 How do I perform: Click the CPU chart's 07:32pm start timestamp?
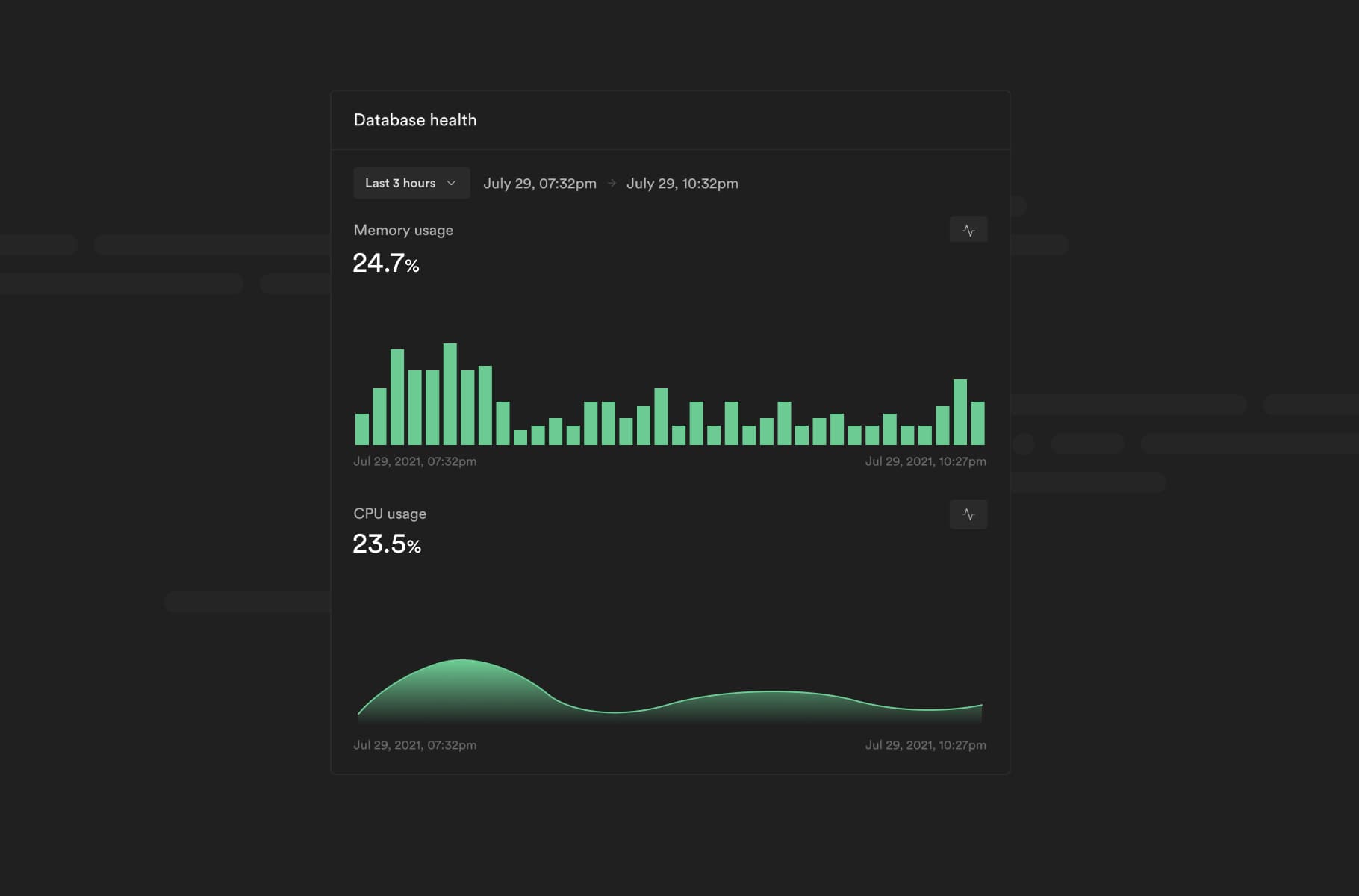414,745
